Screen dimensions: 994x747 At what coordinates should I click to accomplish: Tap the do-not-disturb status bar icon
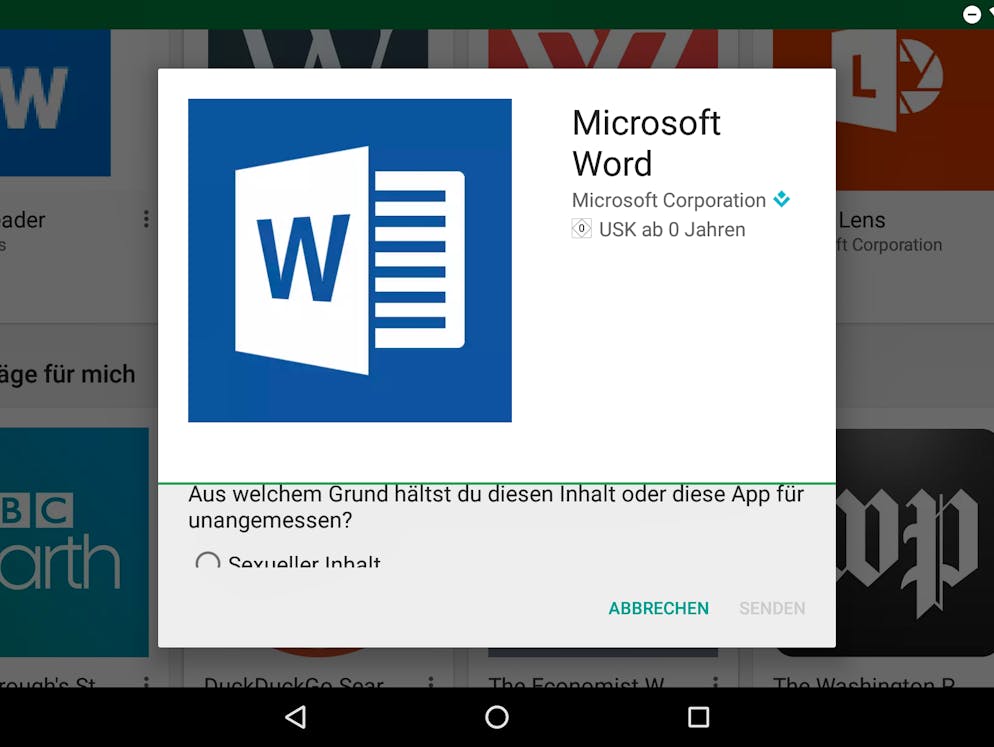(972, 14)
